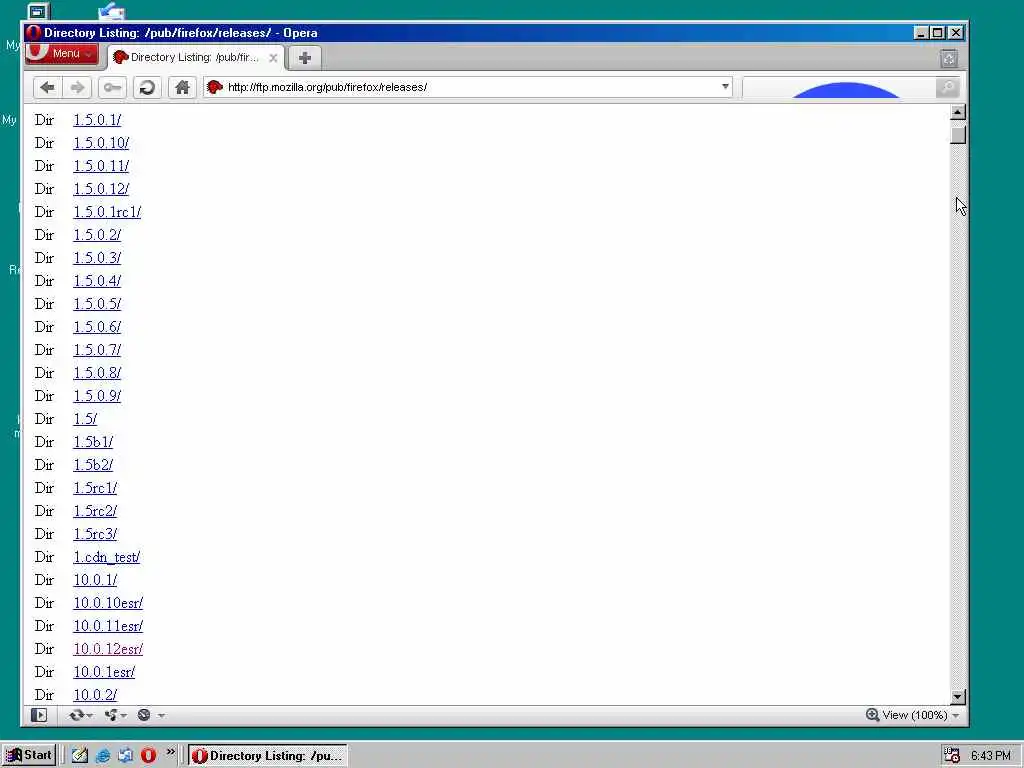Open the 10.0.11esr/ directory link
1024x768 pixels.
pos(108,626)
